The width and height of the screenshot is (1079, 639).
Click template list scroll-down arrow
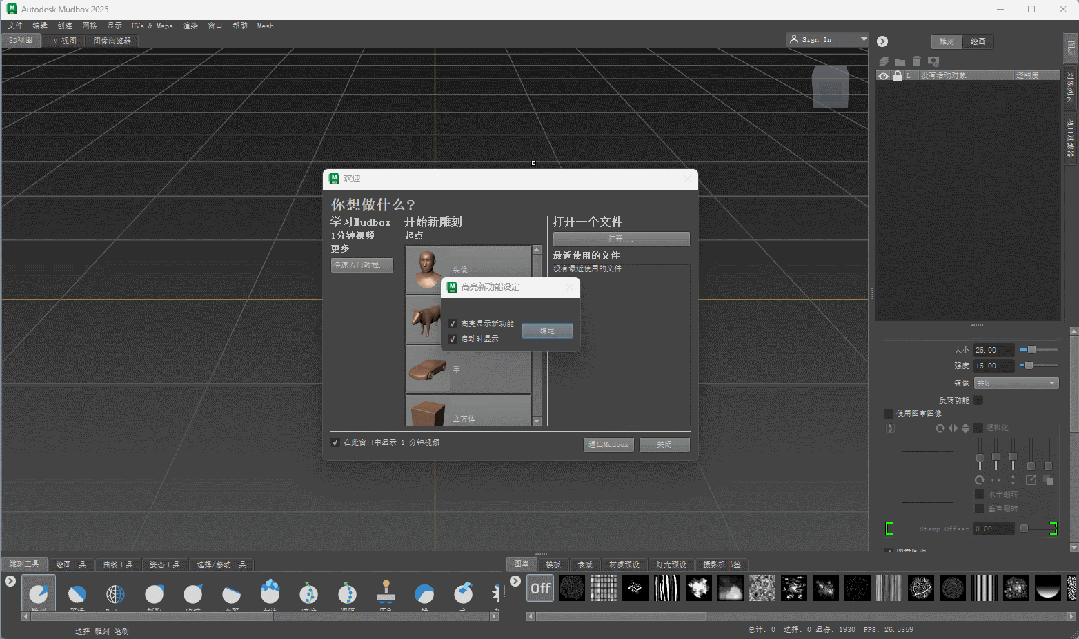pos(537,421)
